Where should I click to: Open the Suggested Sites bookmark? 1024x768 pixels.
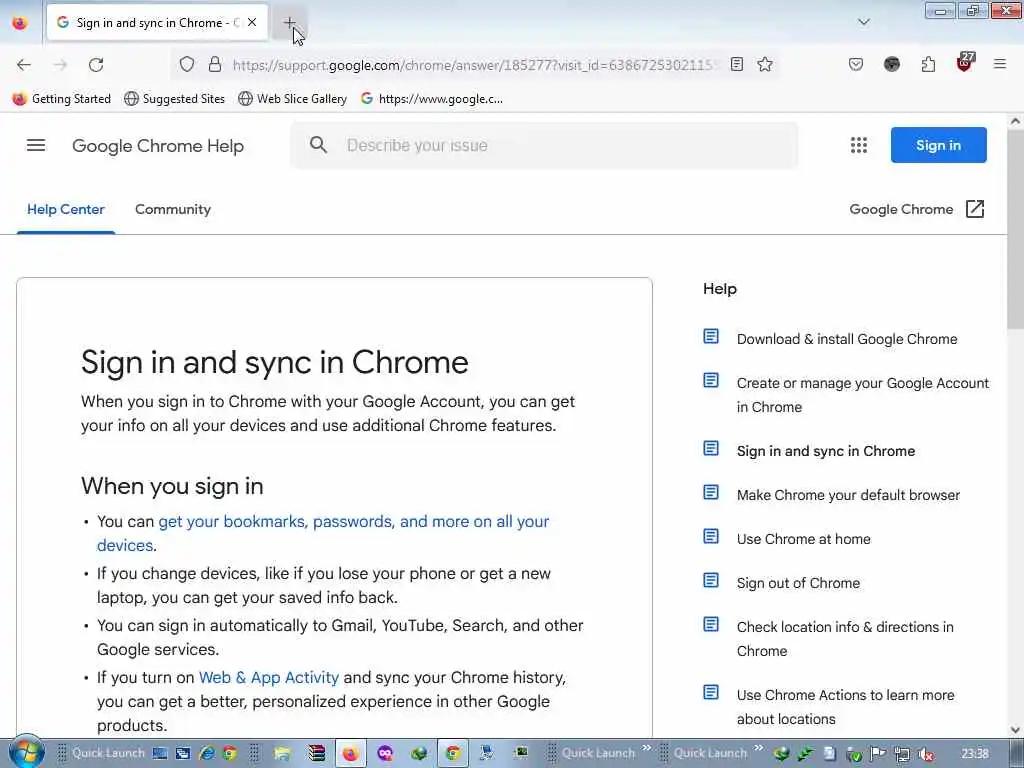[174, 99]
